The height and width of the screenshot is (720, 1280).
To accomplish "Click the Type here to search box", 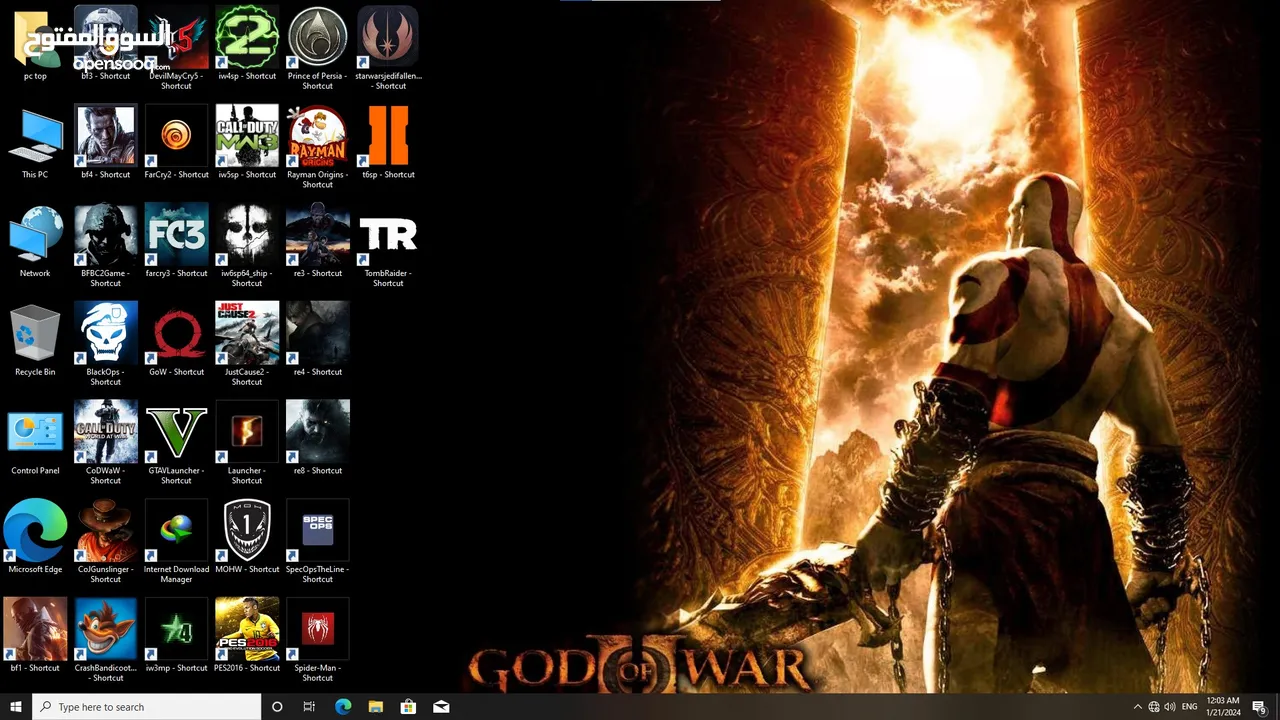I will coord(146,707).
